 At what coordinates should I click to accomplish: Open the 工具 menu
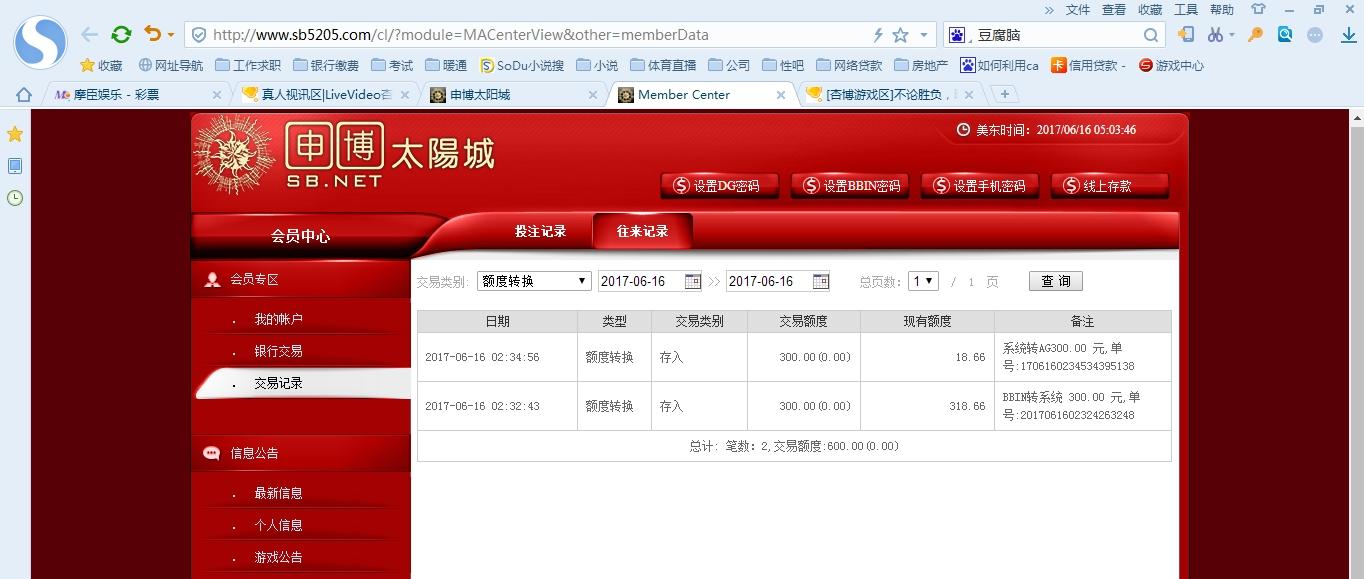click(1186, 9)
